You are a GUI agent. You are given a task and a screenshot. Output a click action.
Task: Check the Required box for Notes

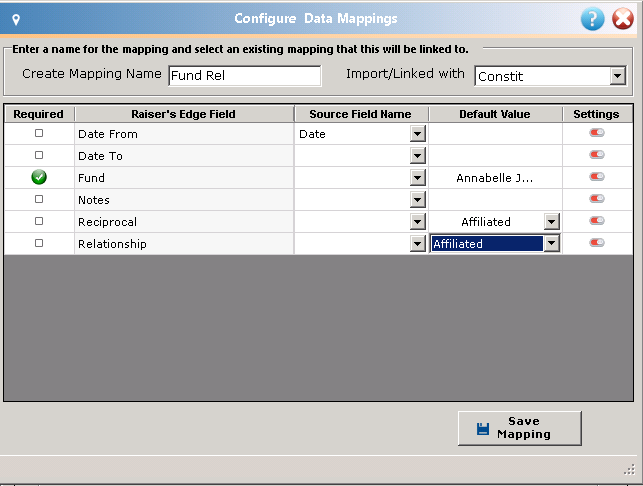[x=39, y=199]
